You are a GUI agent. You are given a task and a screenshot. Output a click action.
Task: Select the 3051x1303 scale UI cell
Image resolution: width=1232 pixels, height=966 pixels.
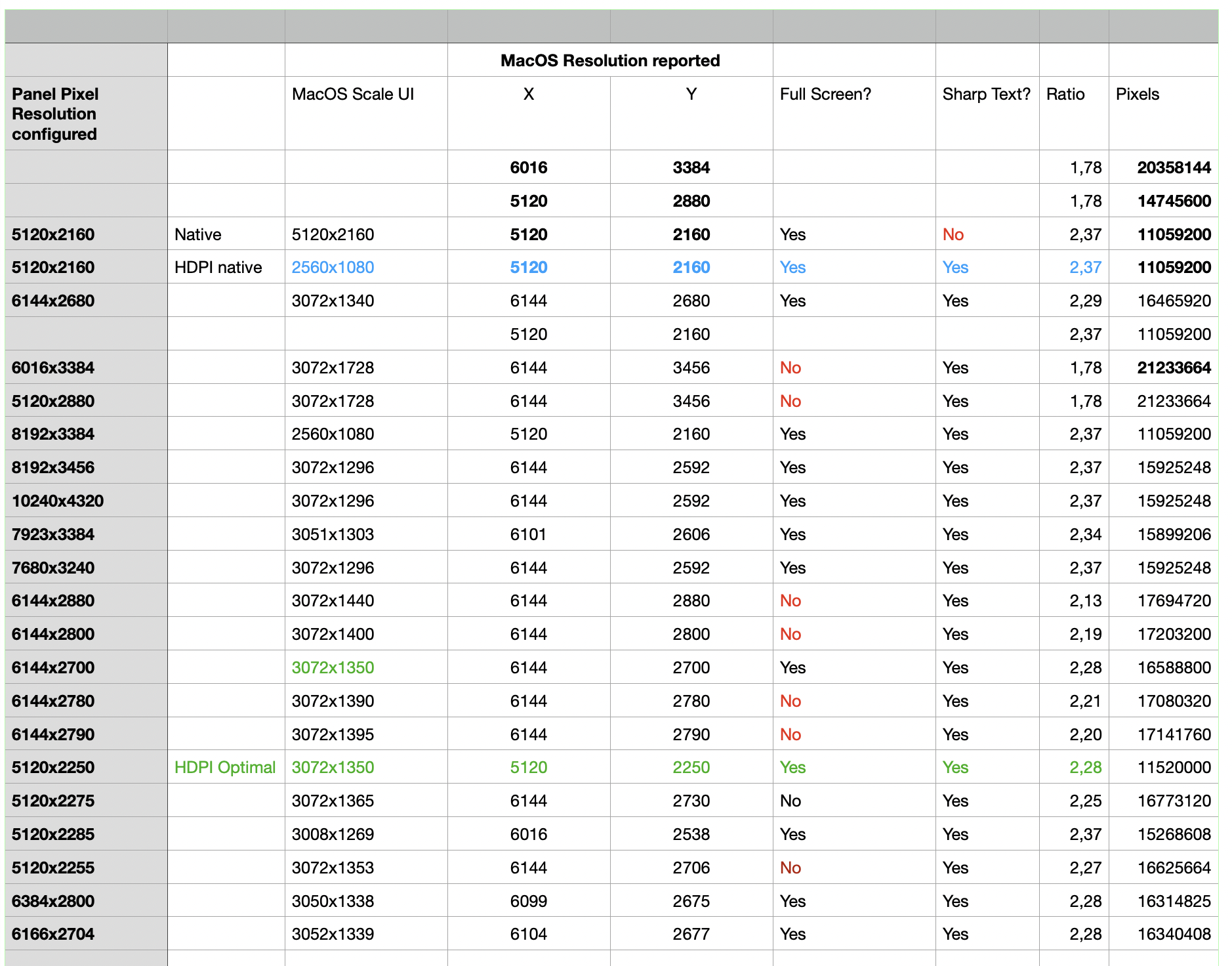[333, 534]
